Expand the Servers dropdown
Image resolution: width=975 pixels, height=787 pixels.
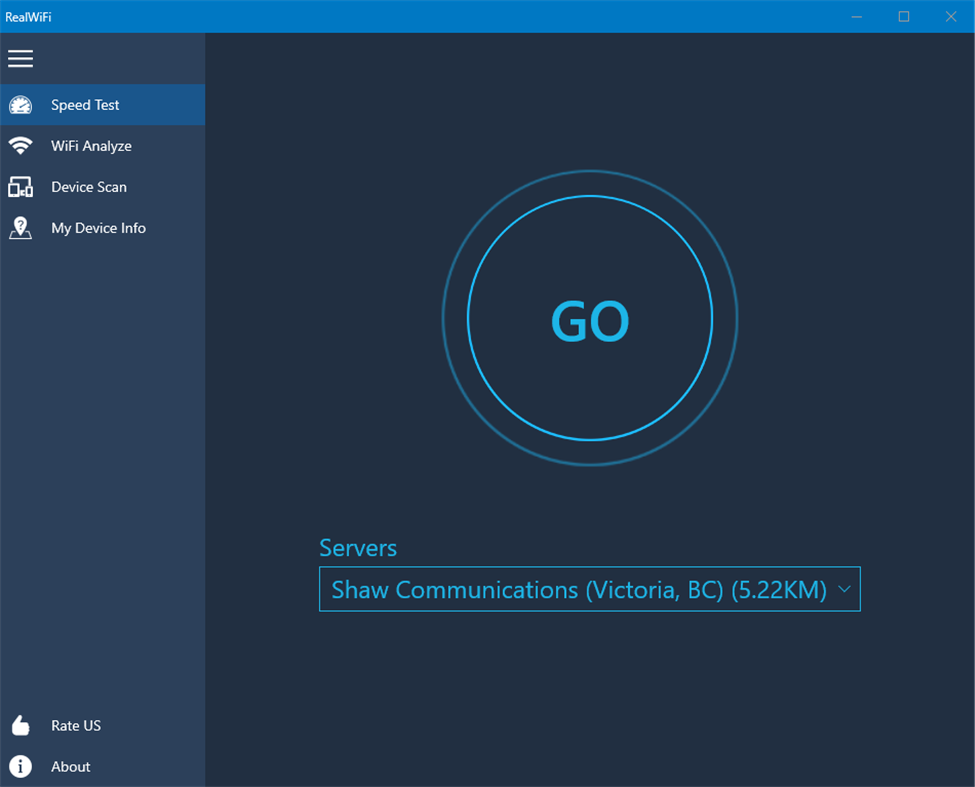click(x=589, y=589)
